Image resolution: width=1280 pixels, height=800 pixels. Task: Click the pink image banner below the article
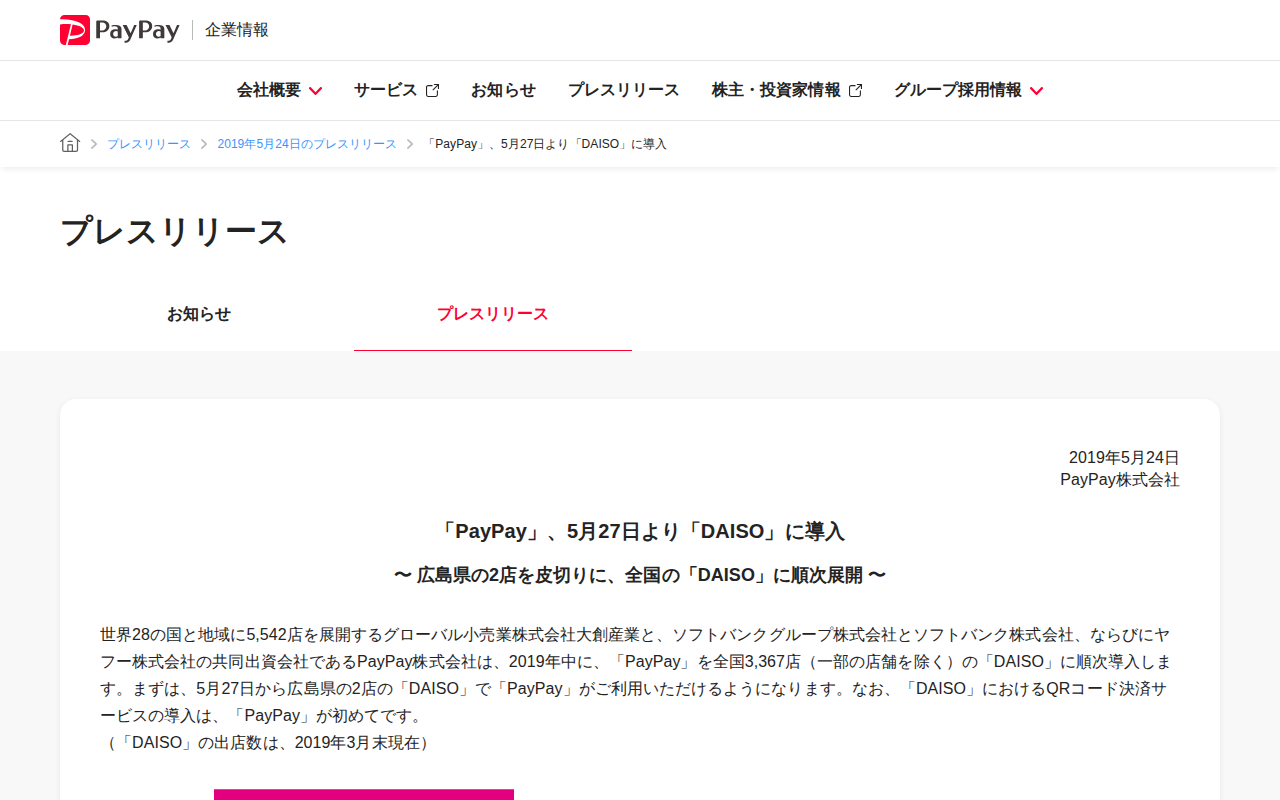364,795
